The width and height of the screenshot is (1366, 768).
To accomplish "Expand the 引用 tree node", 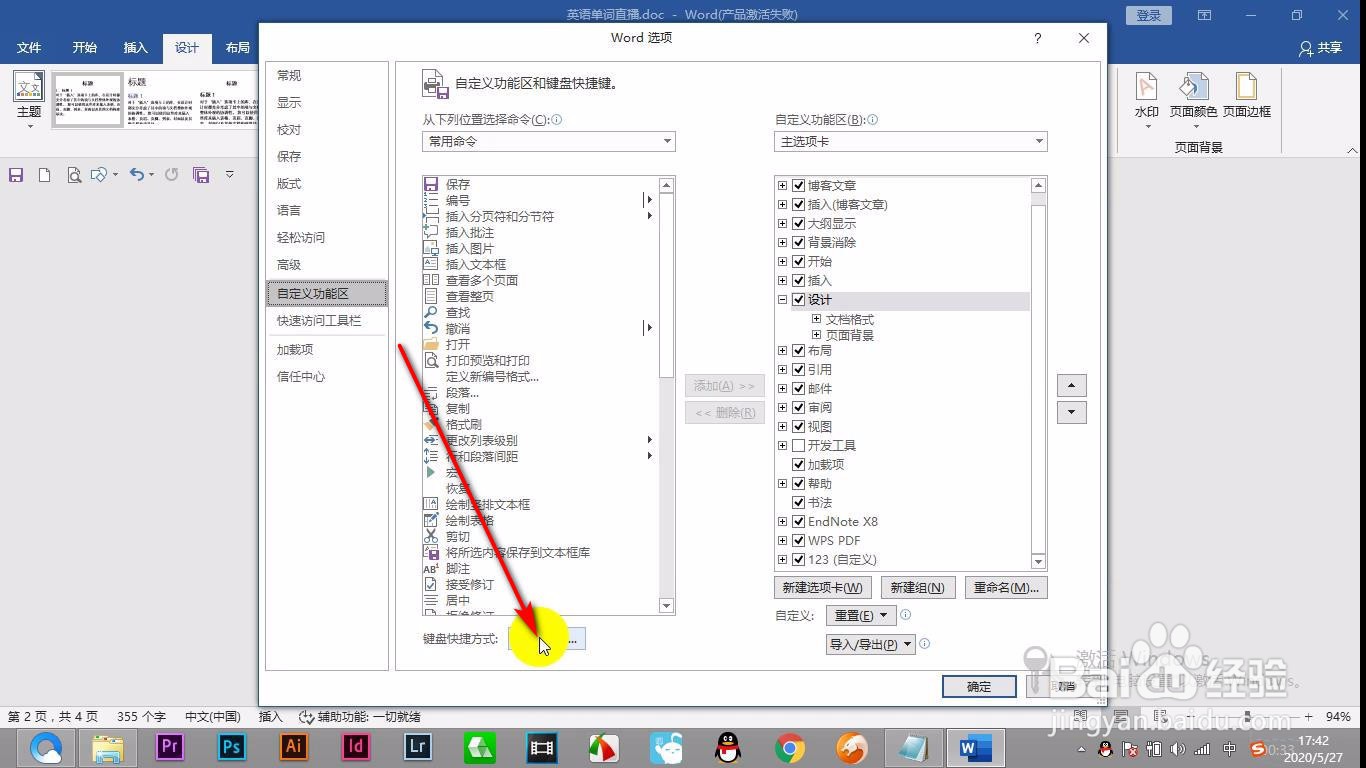I will coord(782,369).
